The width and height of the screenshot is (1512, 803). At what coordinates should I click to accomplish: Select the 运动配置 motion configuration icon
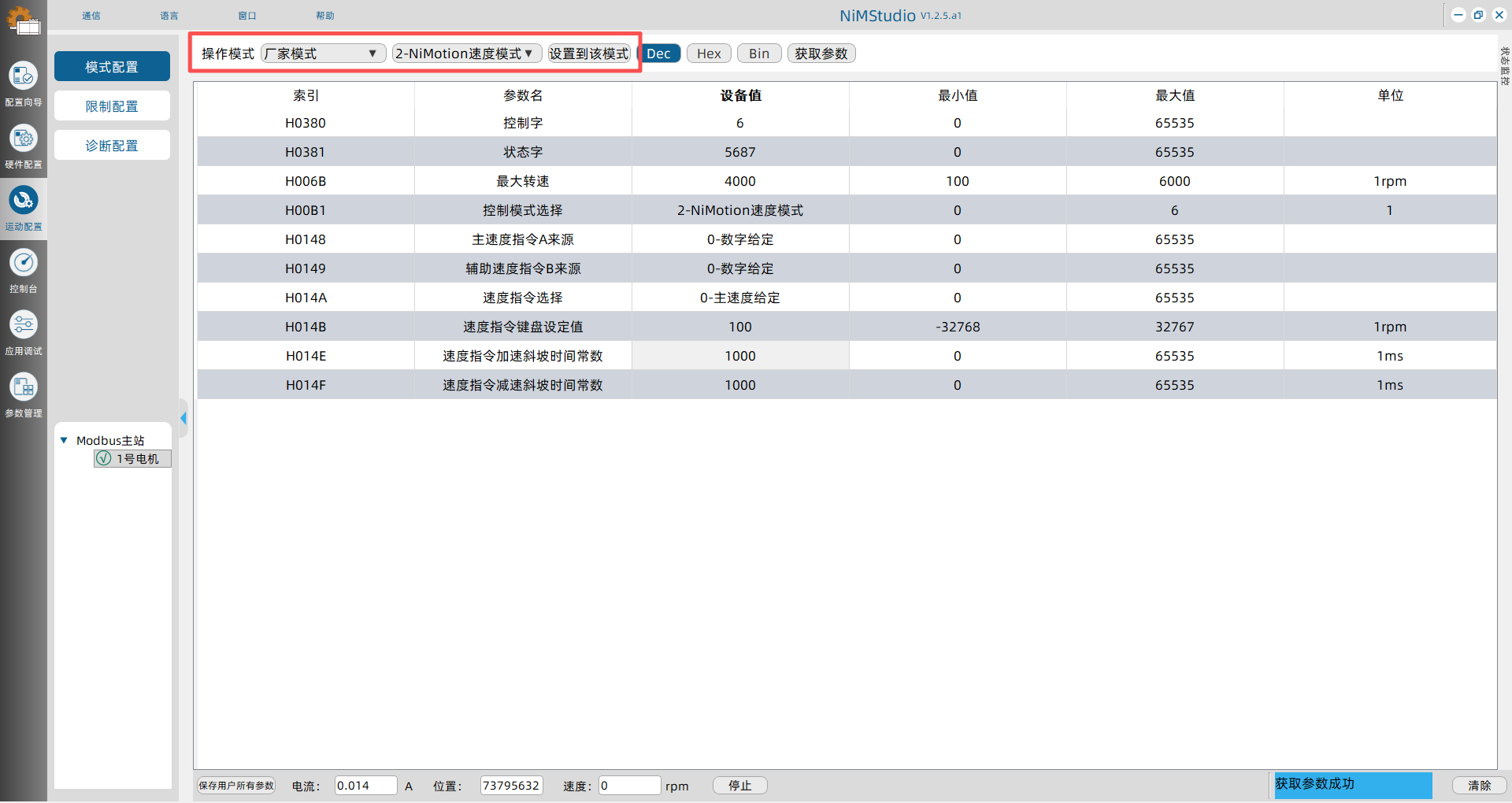point(24,201)
